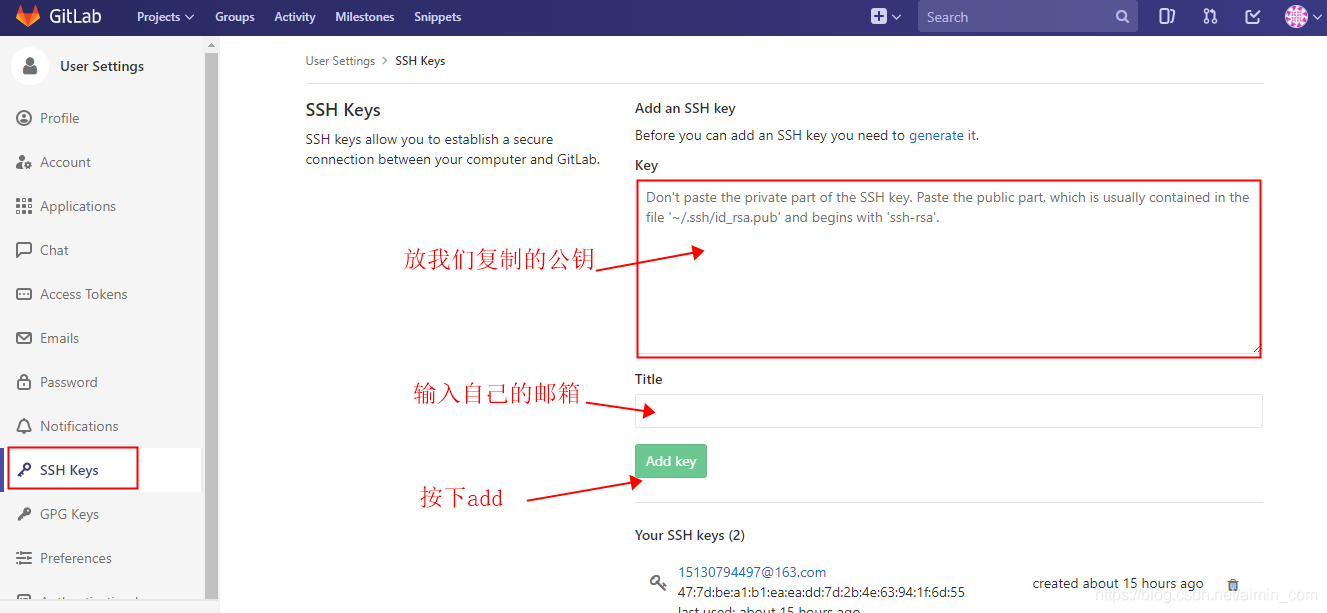Click 'created about 15 hours ago' text
Image resolution: width=1327 pixels, height=613 pixels.
tap(1118, 584)
